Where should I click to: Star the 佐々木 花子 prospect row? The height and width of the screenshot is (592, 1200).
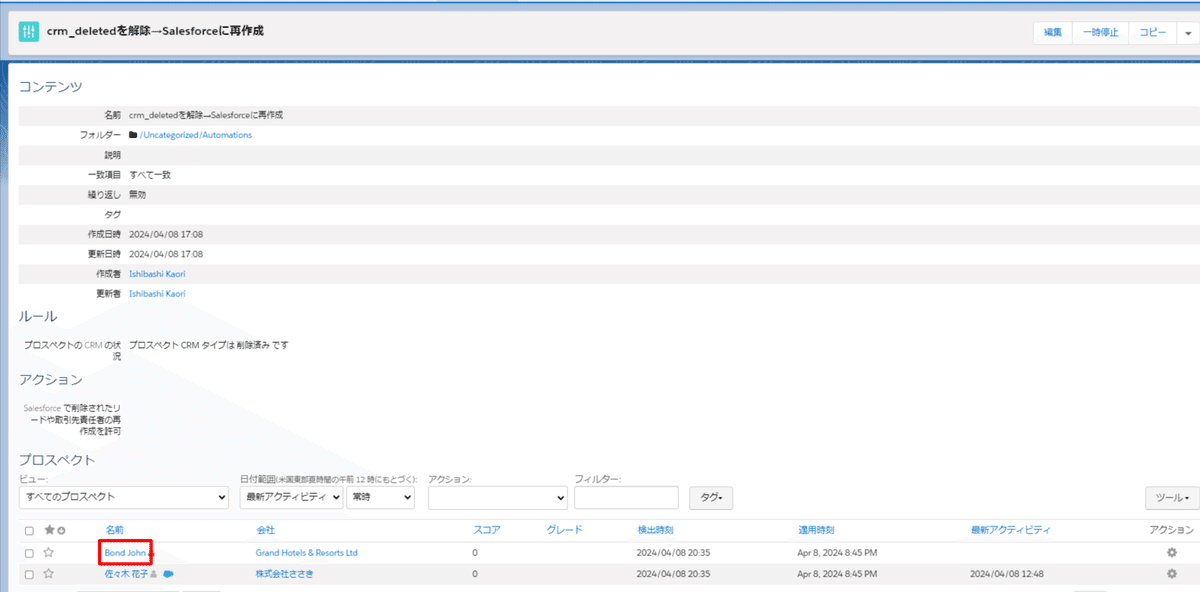(48, 574)
